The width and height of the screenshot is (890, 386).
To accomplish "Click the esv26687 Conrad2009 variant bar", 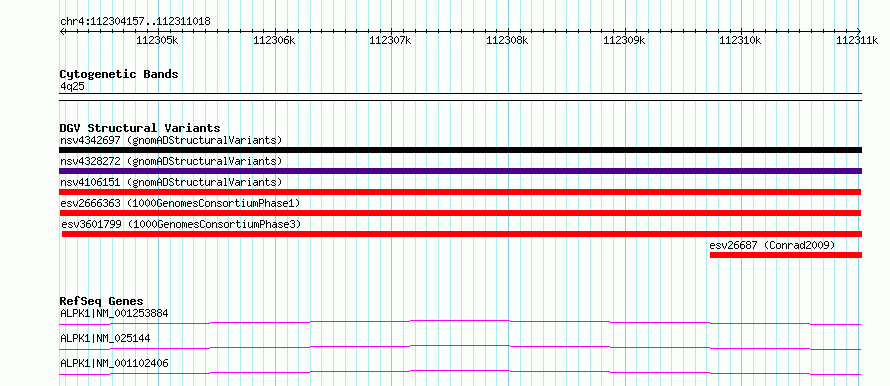I will (x=786, y=255).
